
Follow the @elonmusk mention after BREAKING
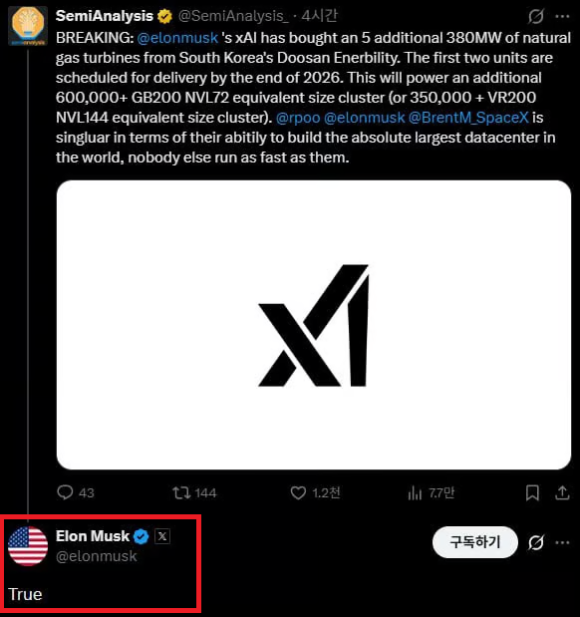[x=177, y=38]
